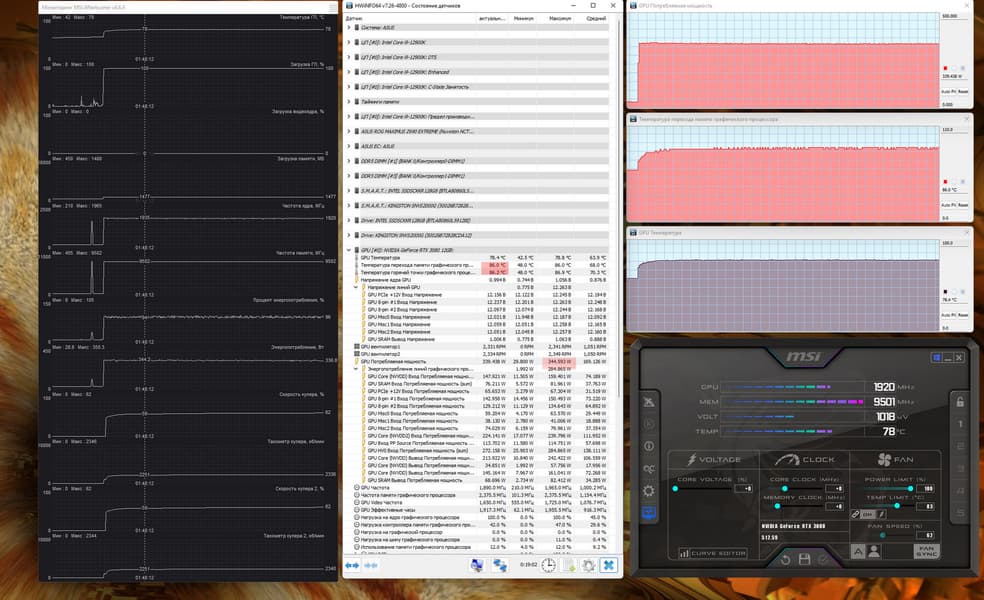The height and width of the screenshot is (600, 984).
Task: Collapse the GPU NVIDIA GeForce RTX 3080 section
Action: click(349, 250)
